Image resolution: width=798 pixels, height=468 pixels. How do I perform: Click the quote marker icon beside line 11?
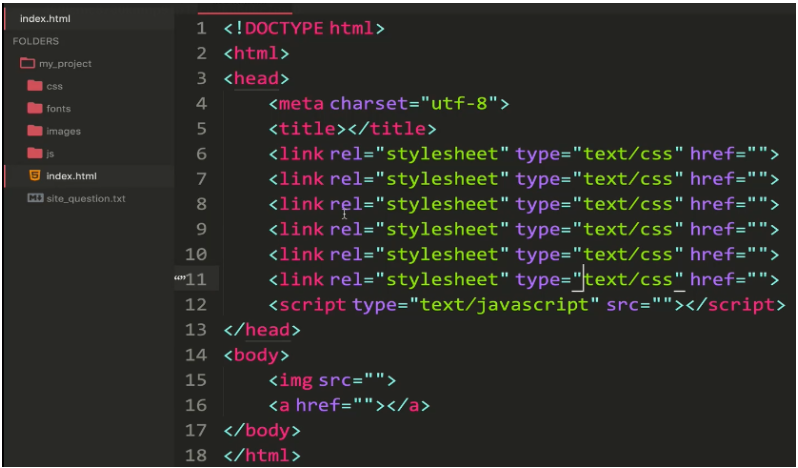click(179, 278)
